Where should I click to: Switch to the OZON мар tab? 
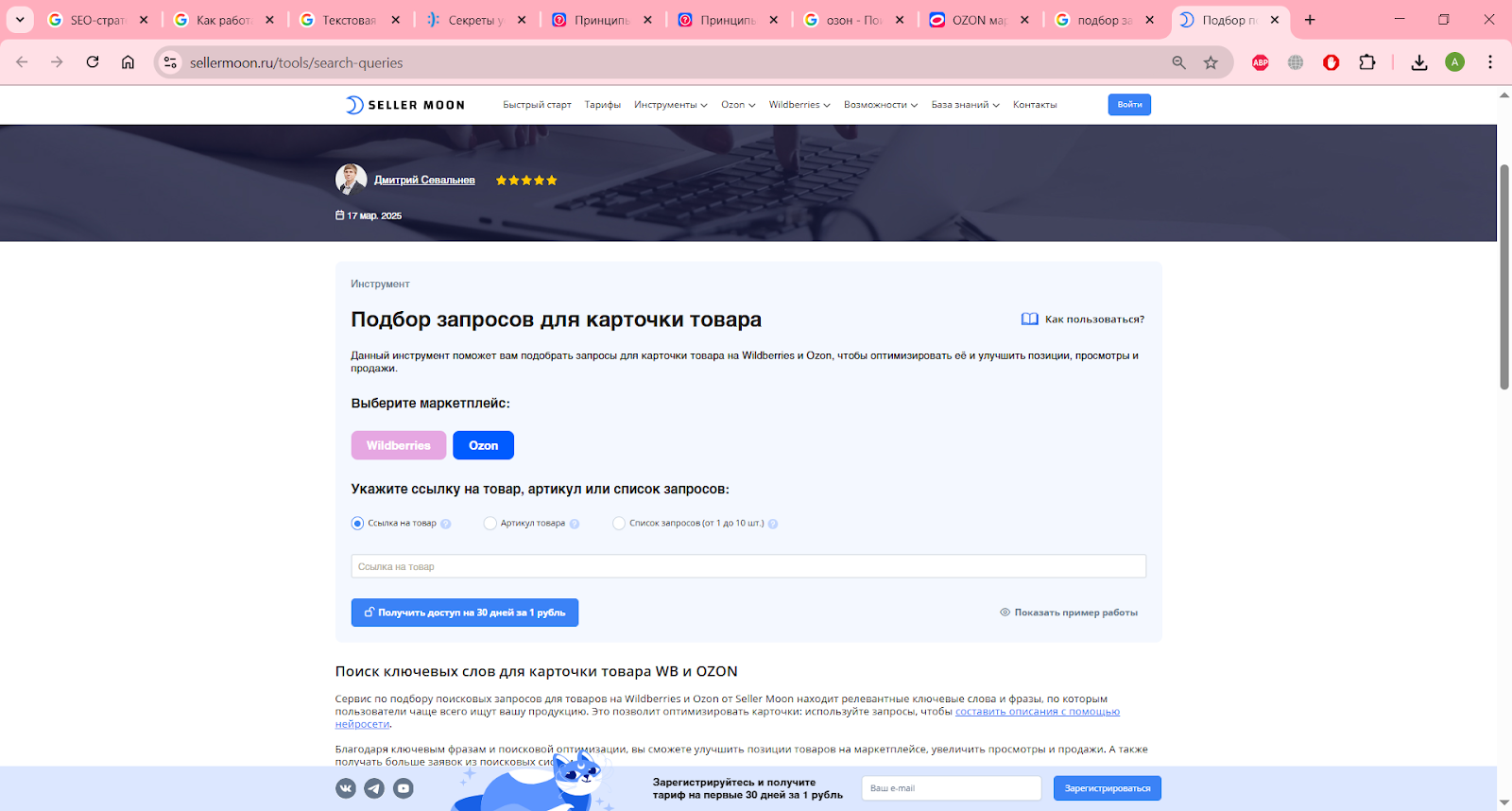tap(980, 20)
